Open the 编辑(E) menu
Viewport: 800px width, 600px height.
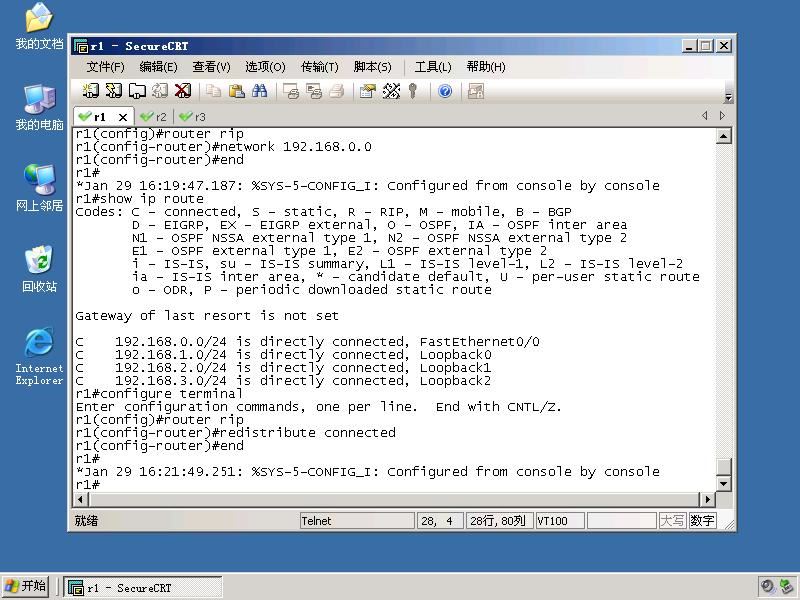158,67
